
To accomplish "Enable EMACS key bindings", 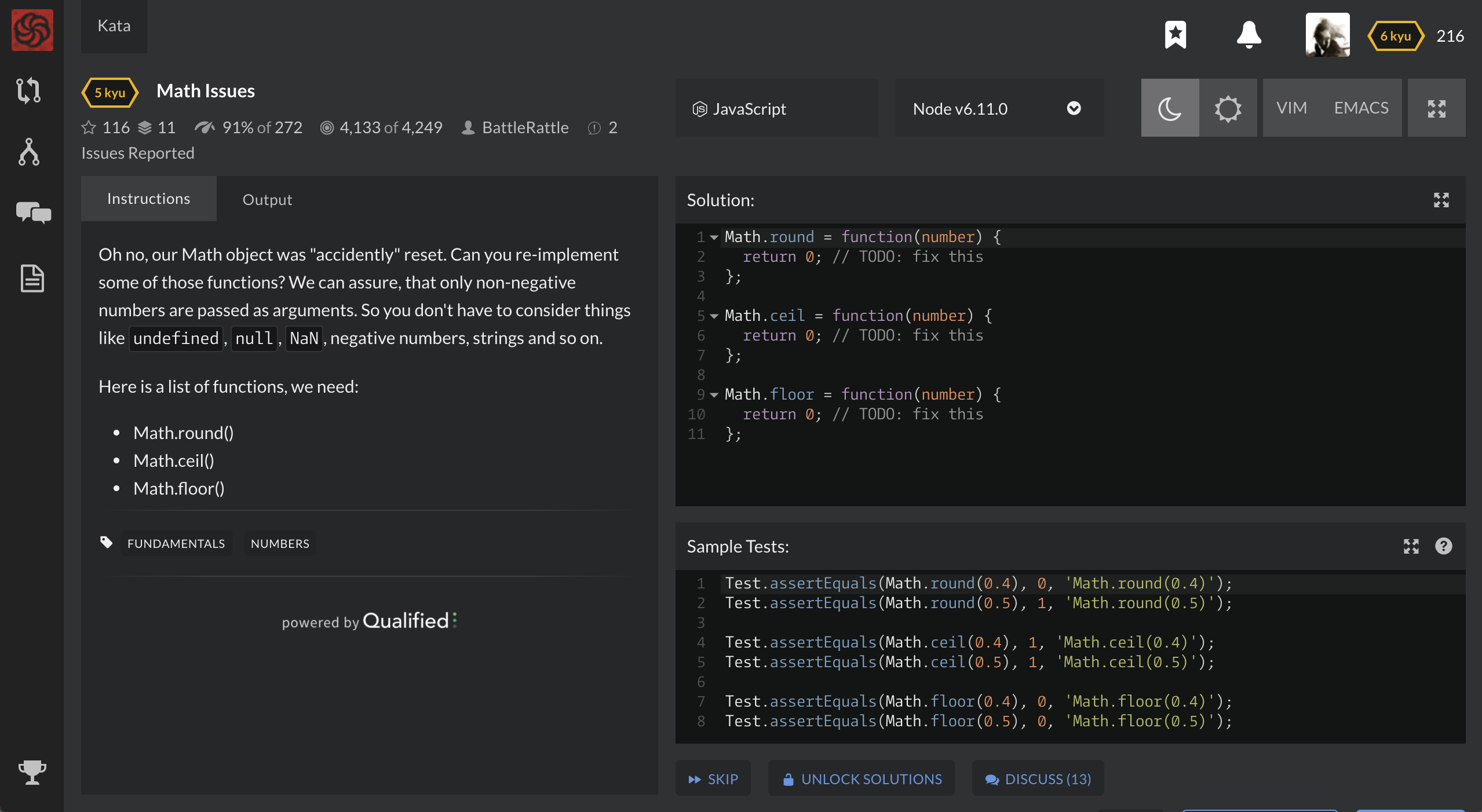I will [1361, 108].
